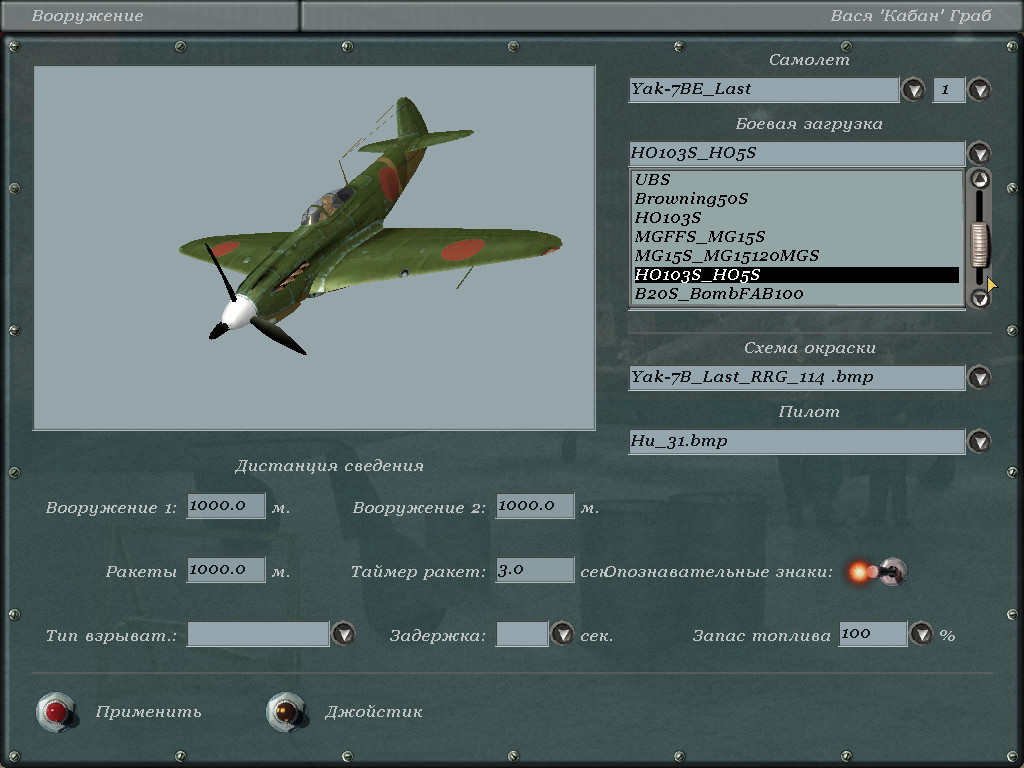The height and width of the screenshot is (768, 1024).
Task: Select MG15S_MG15120MGS loadout option
Action: [x=797, y=255]
